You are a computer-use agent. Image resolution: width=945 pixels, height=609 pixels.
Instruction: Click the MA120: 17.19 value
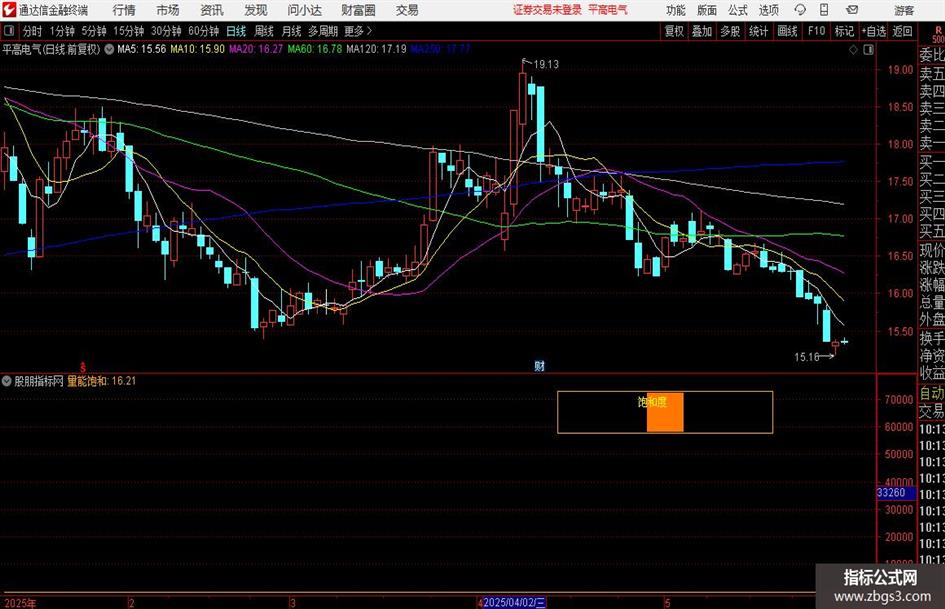pyautogui.click(x=377, y=49)
